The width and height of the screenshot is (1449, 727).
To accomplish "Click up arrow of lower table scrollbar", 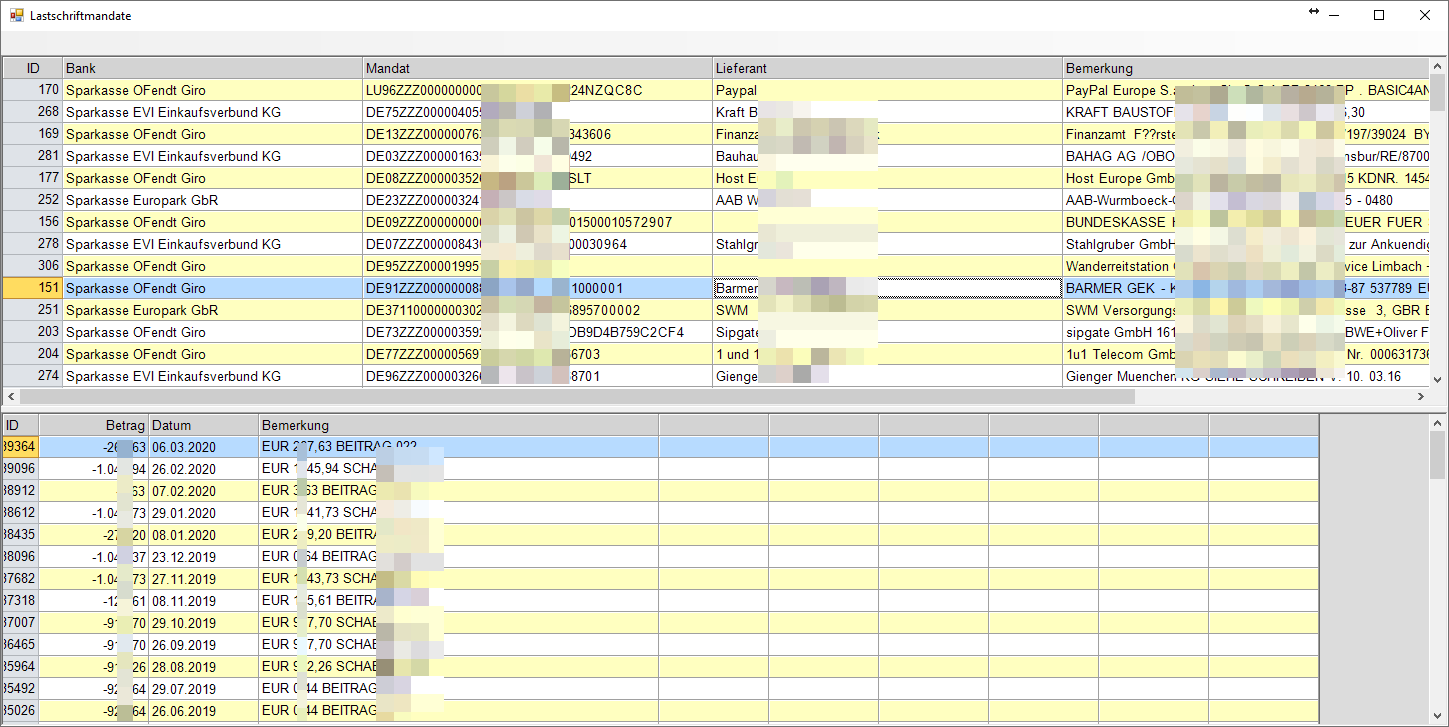I will [1438, 423].
